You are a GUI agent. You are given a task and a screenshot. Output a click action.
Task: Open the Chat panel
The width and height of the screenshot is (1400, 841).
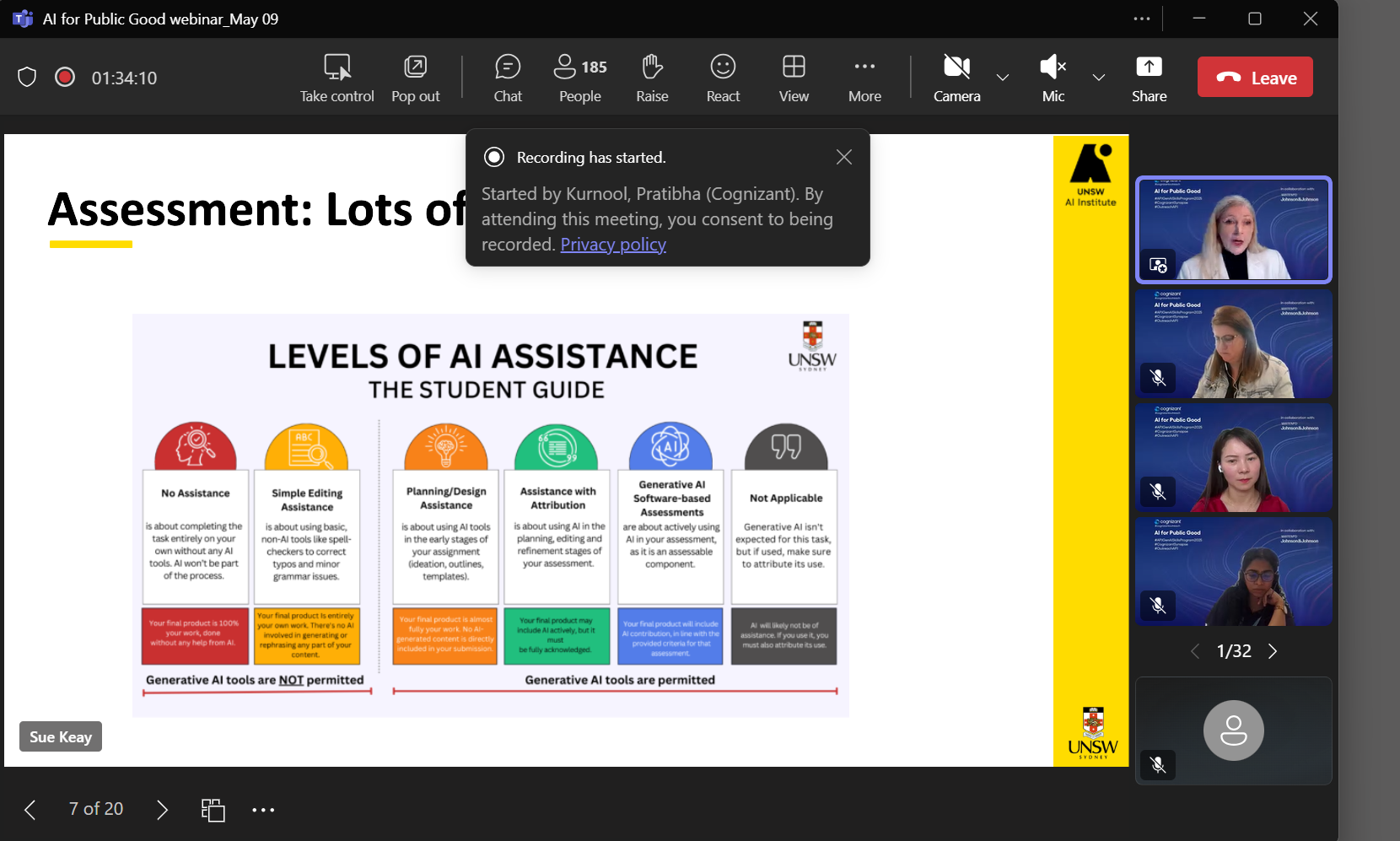[x=508, y=77]
